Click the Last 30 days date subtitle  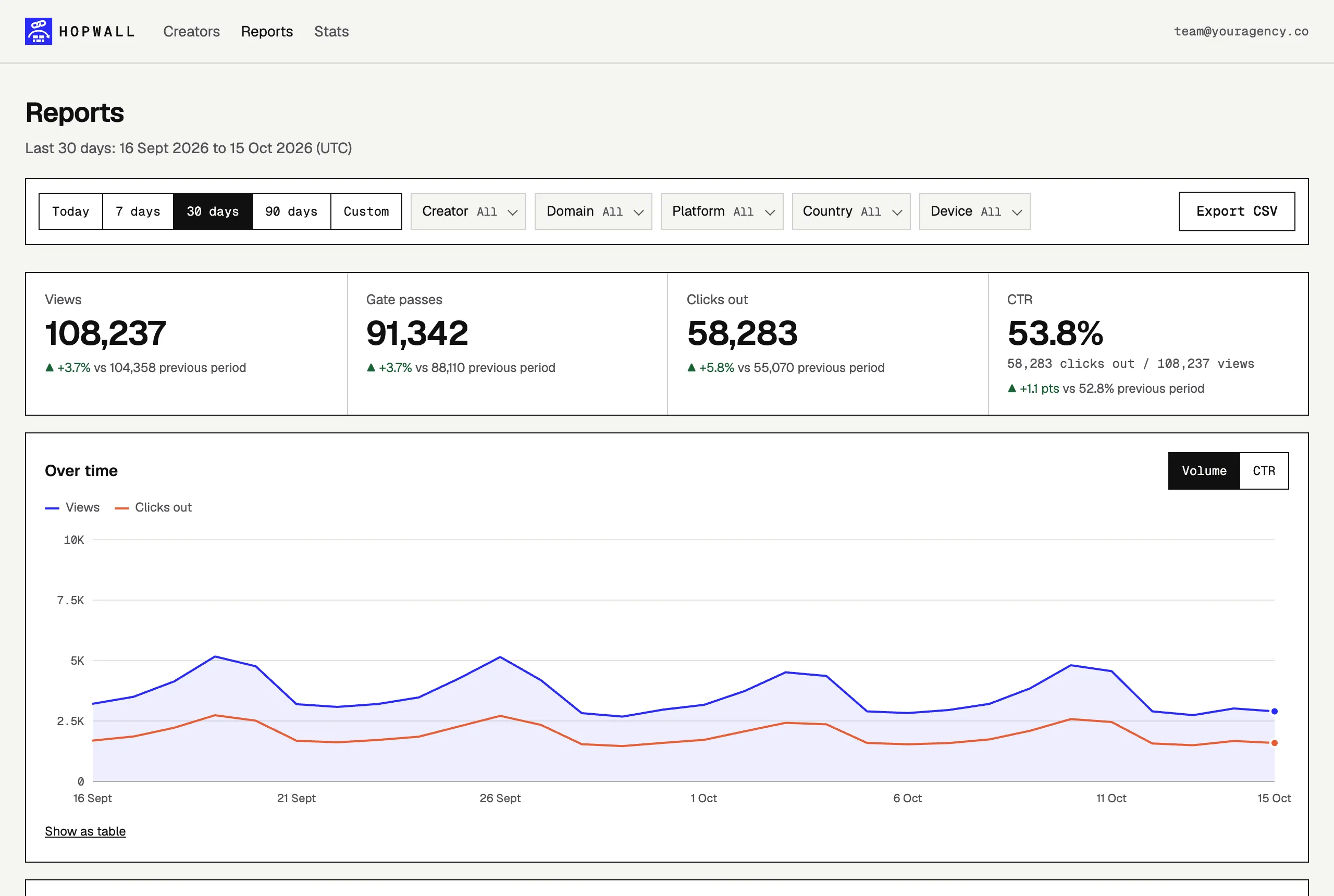189,148
